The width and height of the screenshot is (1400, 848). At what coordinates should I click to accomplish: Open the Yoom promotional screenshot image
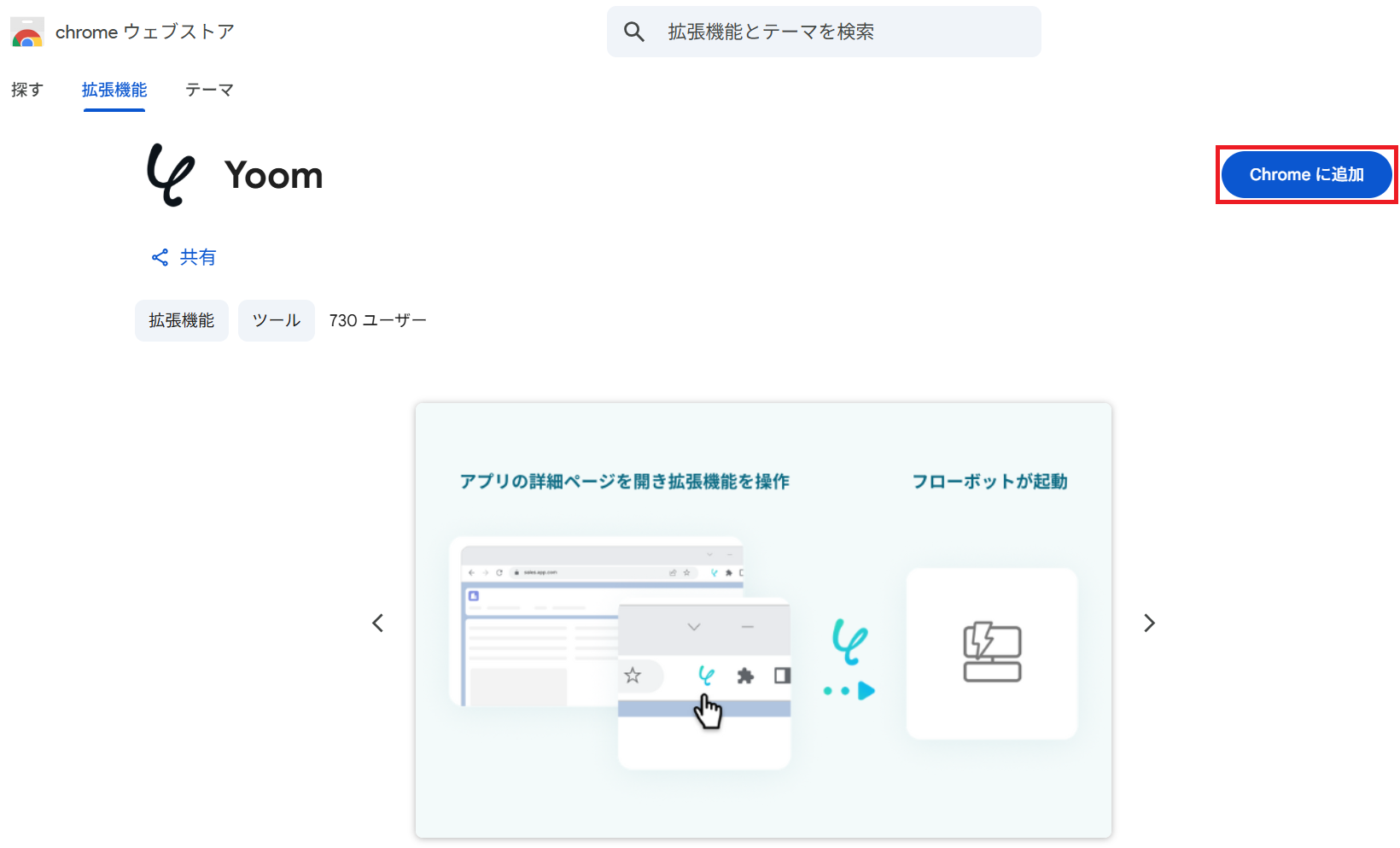[x=763, y=621]
